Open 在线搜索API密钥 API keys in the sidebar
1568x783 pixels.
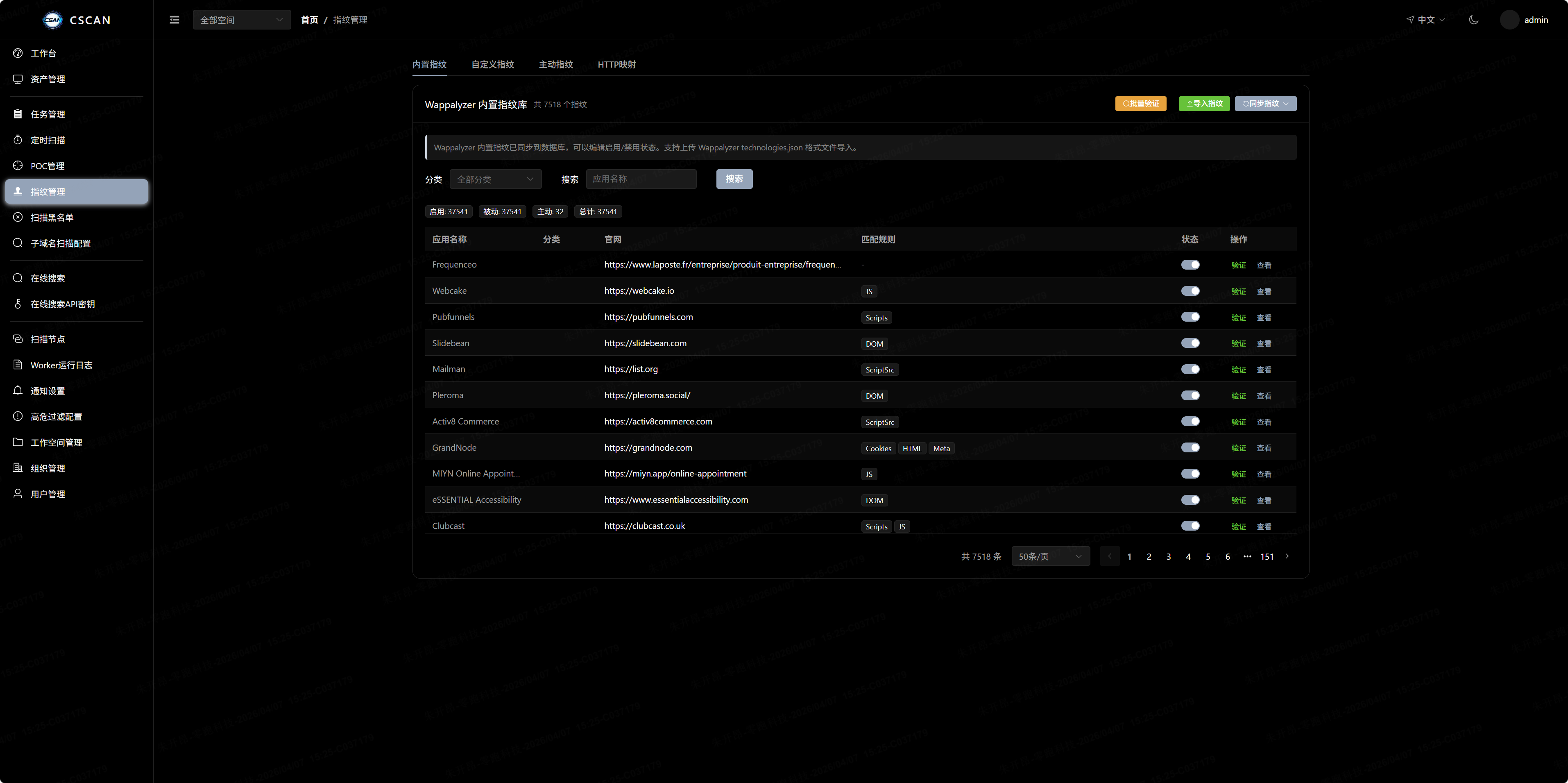click(77, 304)
